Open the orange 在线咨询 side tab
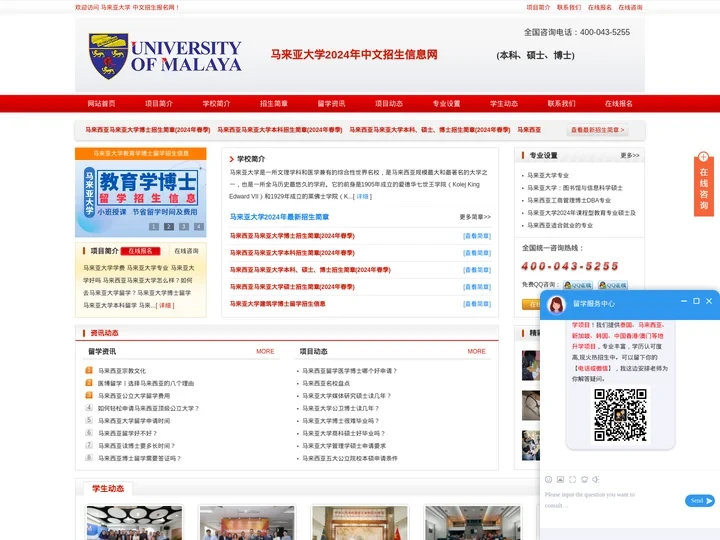Image resolution: width=720 pixels, height=540 pixels. tap(703, 184)
